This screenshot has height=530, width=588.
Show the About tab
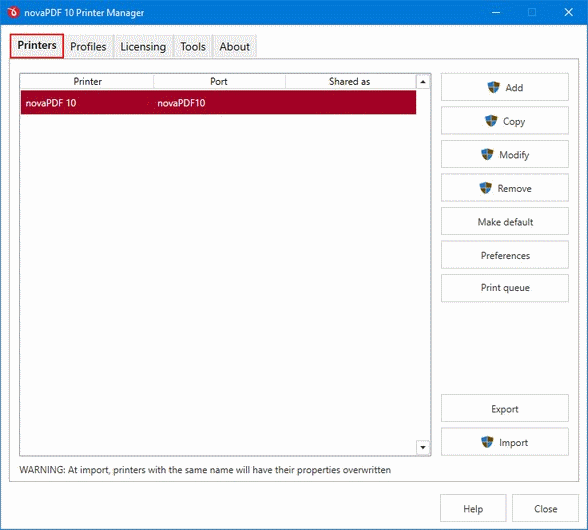[x=234, y=47]
